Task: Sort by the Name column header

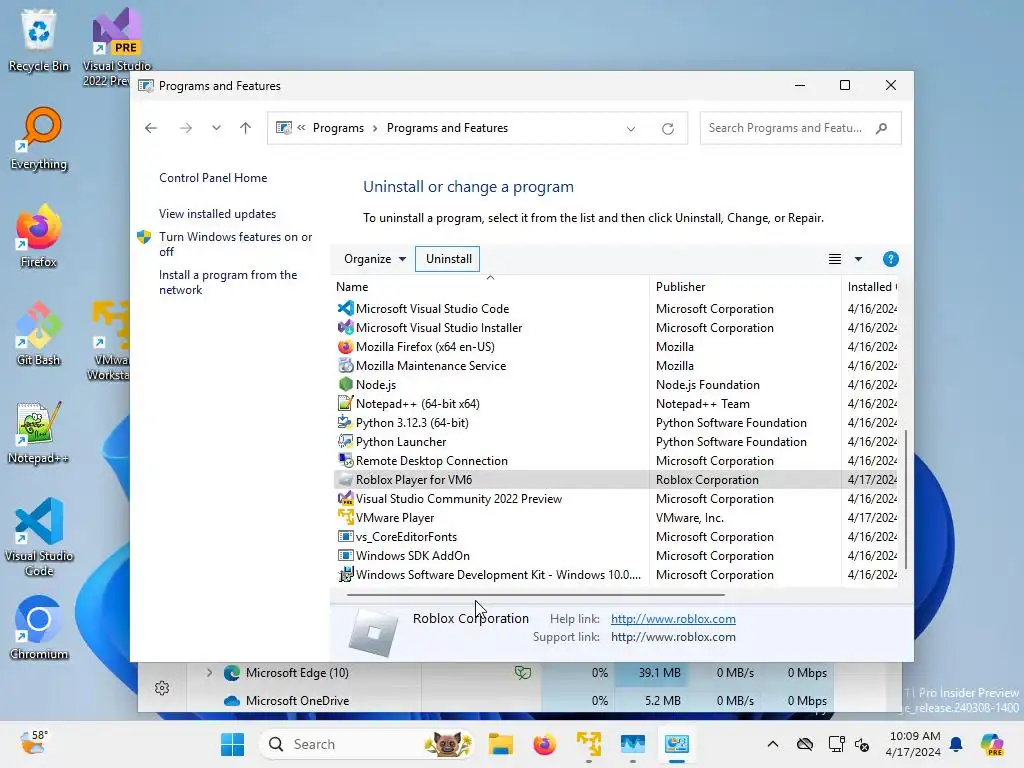Action: pyautogui.click(x=492, y=287)
